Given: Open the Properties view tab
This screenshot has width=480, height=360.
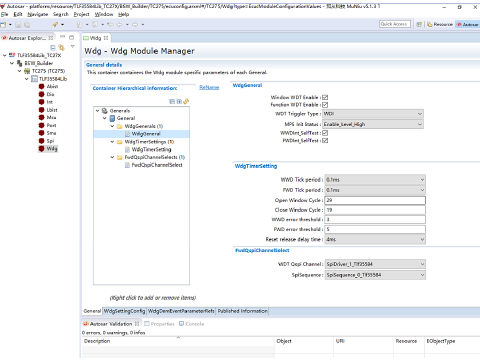Looking at the screenshot, I should coord(159,324).
